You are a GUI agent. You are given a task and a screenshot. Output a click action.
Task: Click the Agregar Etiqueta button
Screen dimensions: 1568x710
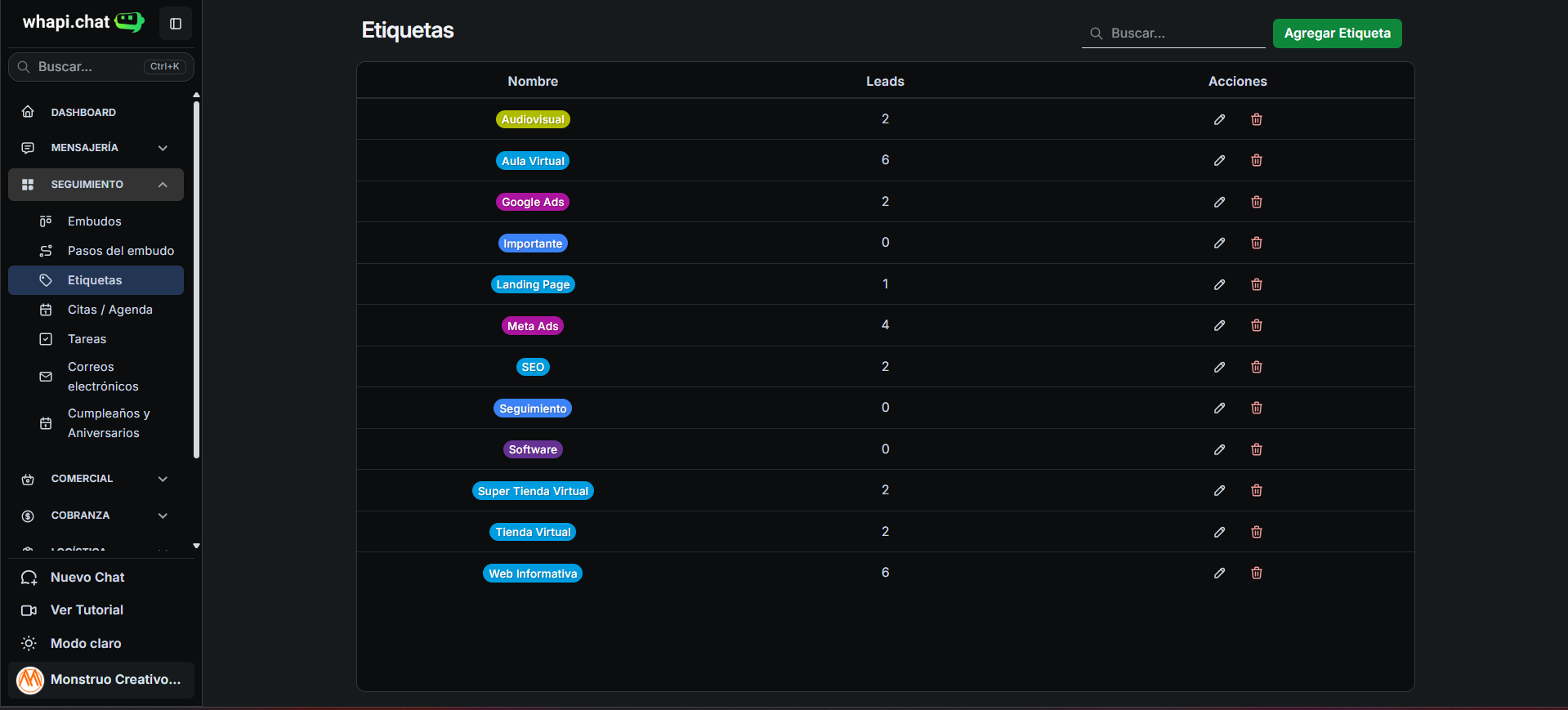click(x=1337, y=33)
